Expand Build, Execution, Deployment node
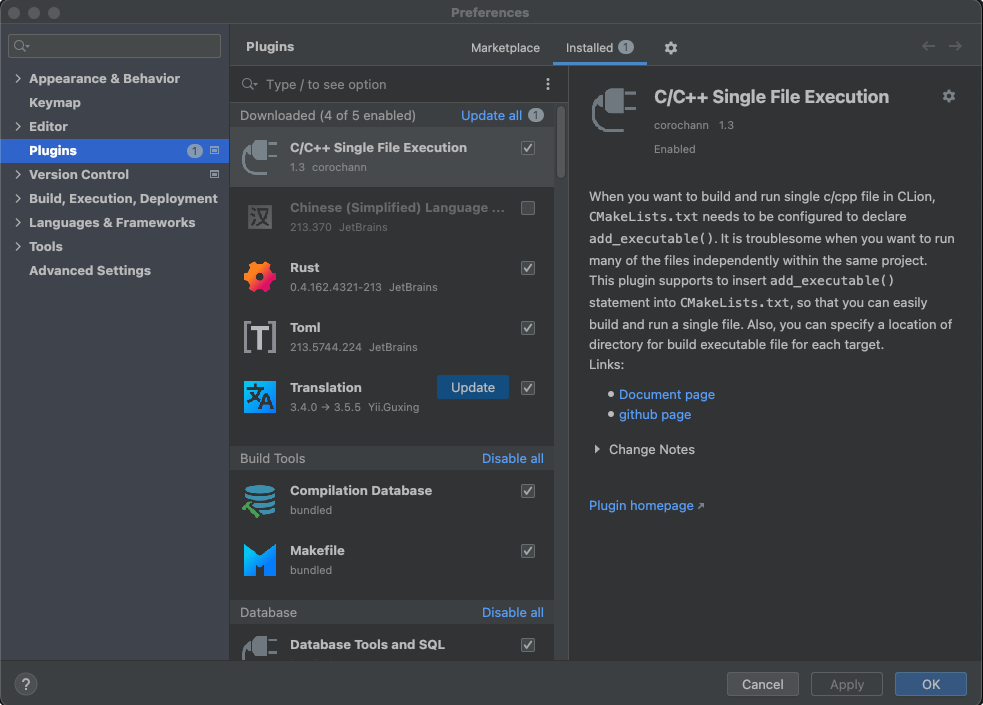 pos(18,199)
